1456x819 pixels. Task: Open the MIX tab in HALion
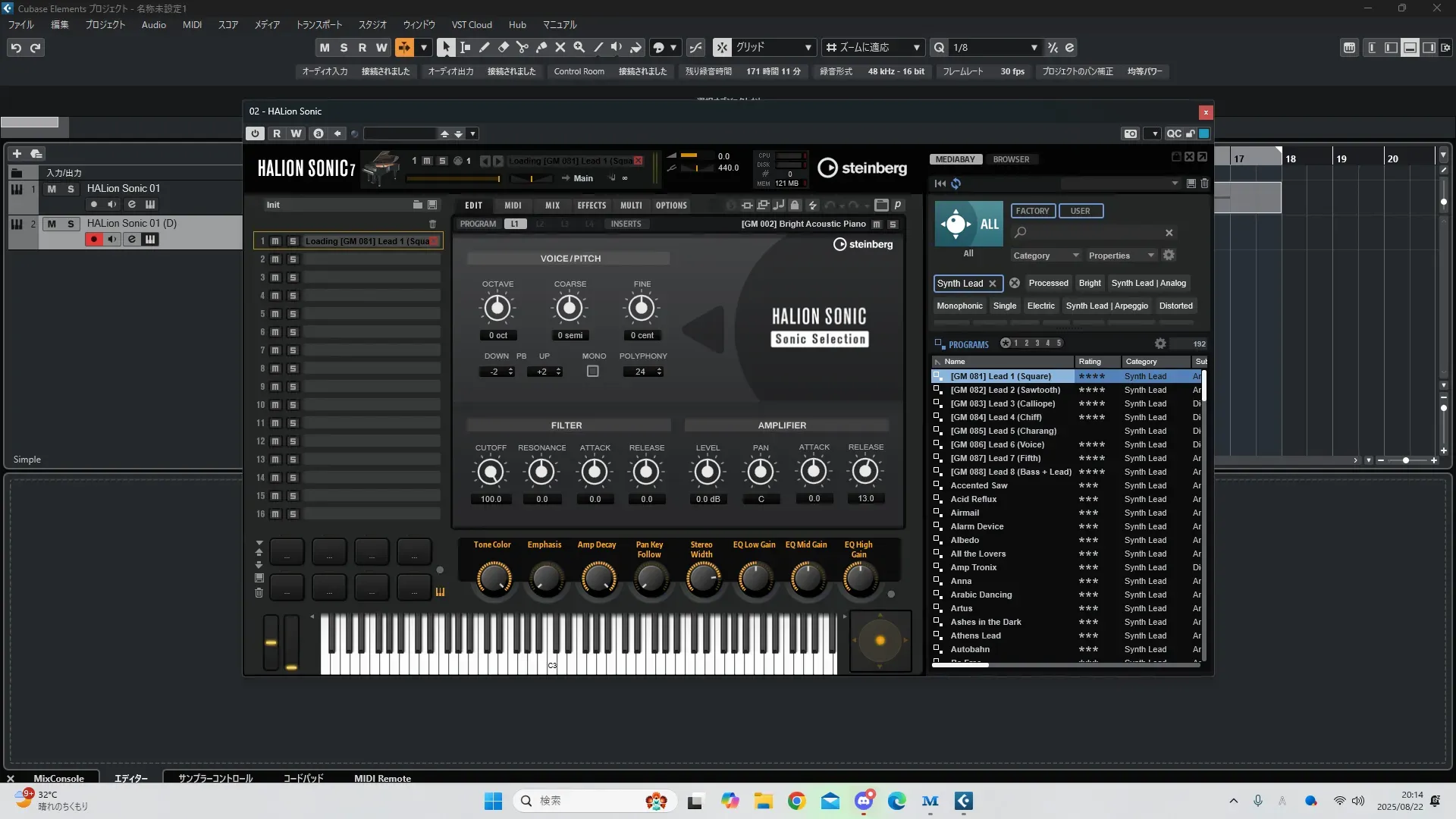[x=552, y=206]
